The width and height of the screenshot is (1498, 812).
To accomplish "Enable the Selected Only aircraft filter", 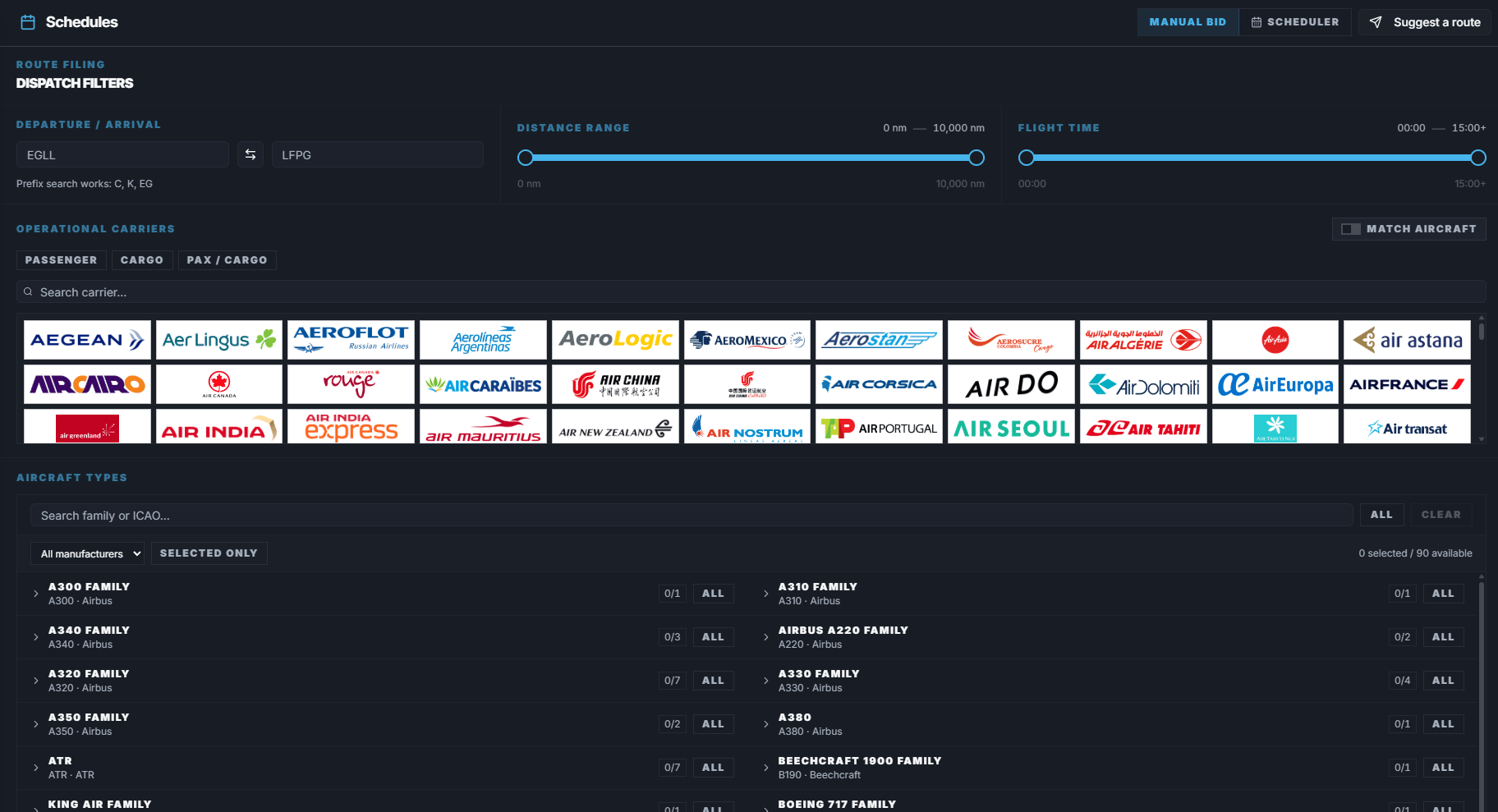I will [209, 553].
